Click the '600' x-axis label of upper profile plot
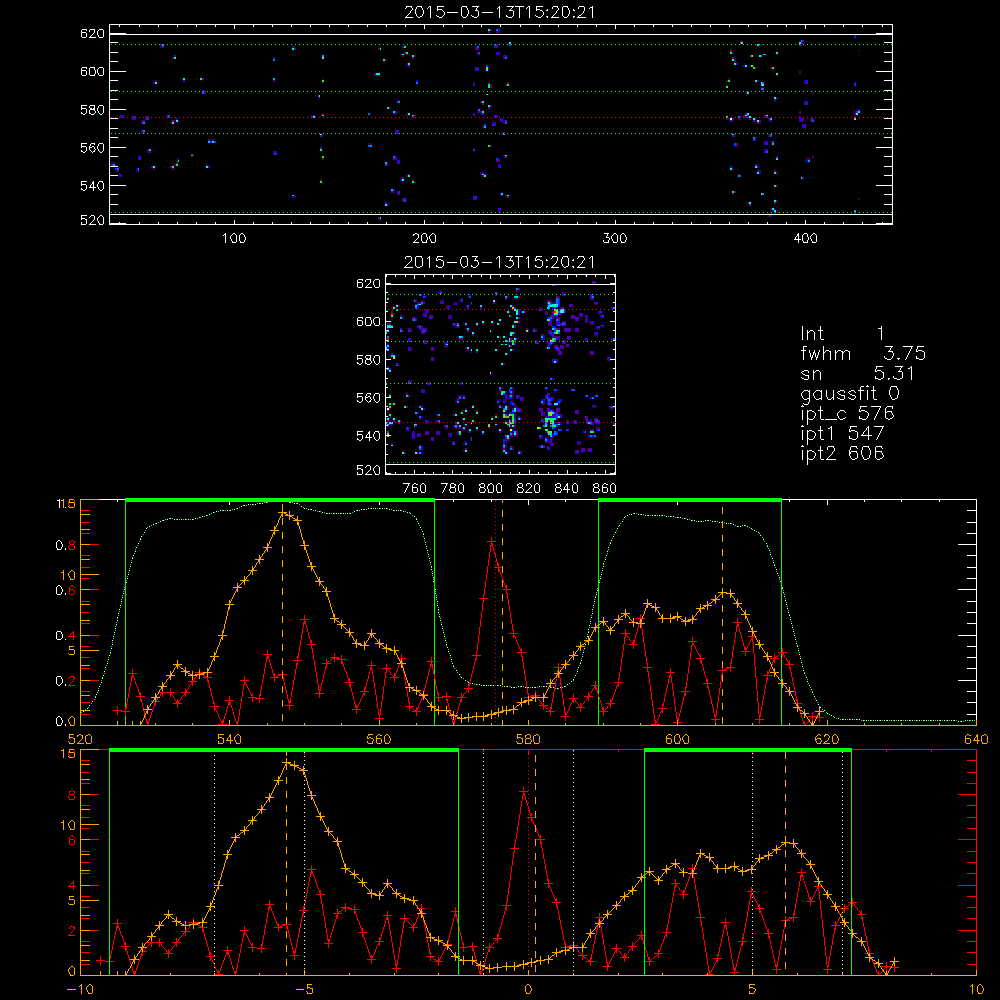Screen dimensions: 1000x1000 (x=677, y=740)
